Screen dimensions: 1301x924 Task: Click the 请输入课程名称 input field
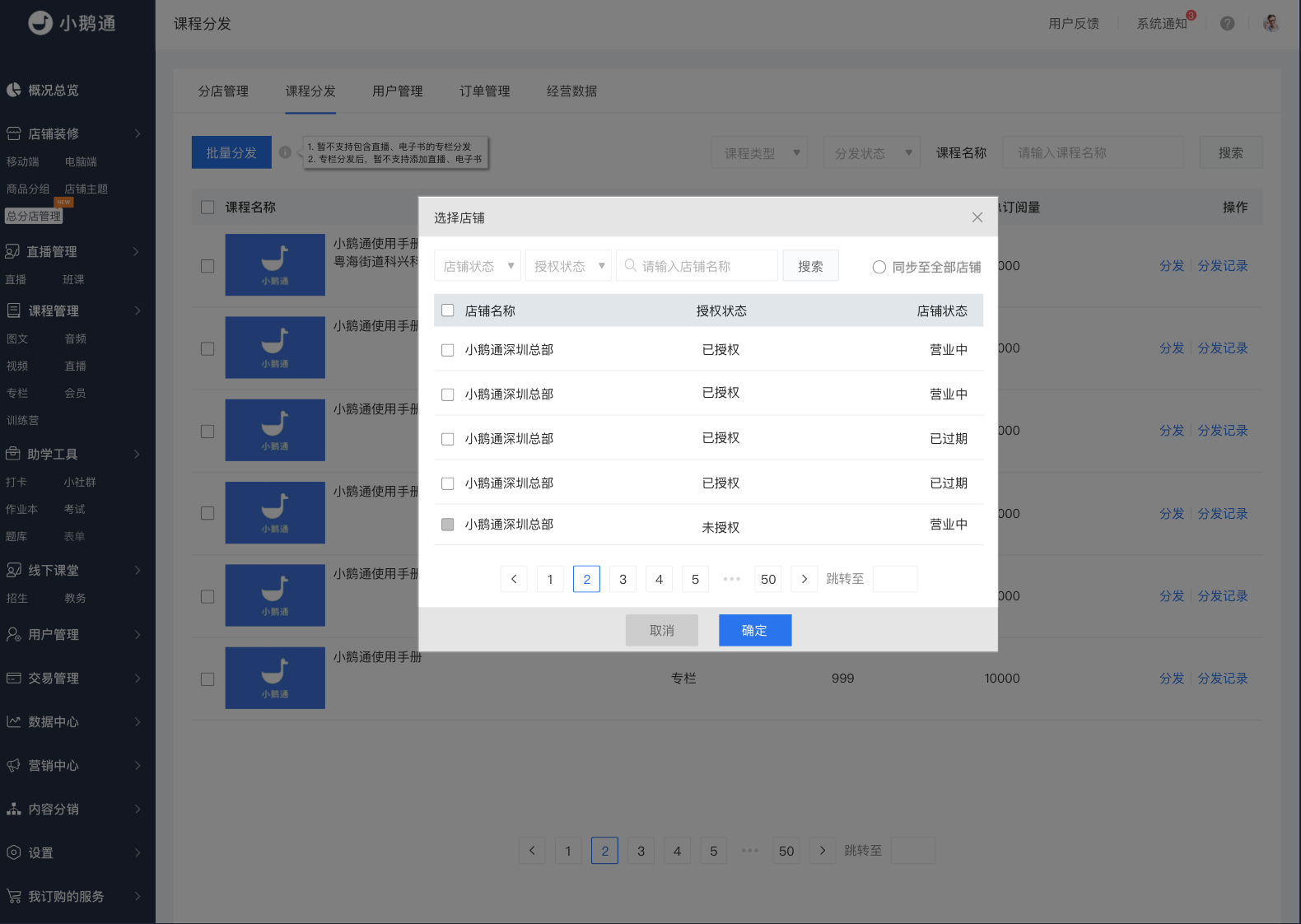pyautogui.click(x=1093, y=152)
